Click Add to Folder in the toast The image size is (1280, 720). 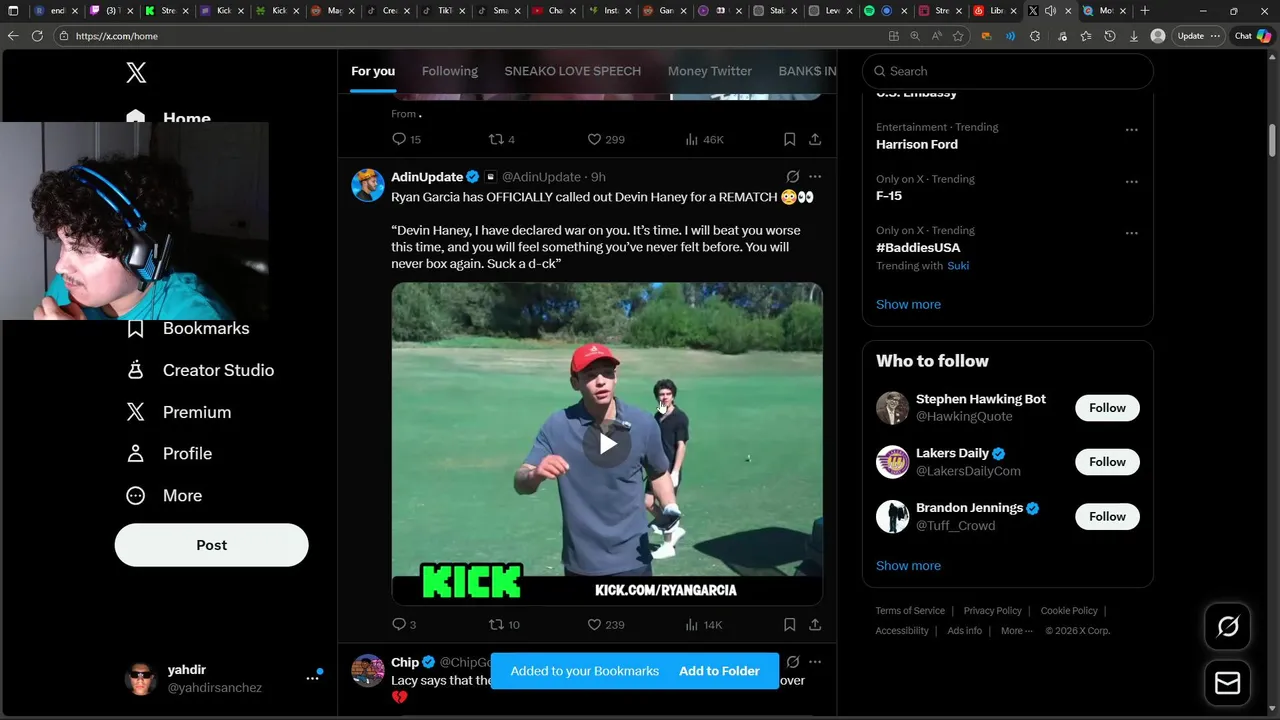click(719, 671)
